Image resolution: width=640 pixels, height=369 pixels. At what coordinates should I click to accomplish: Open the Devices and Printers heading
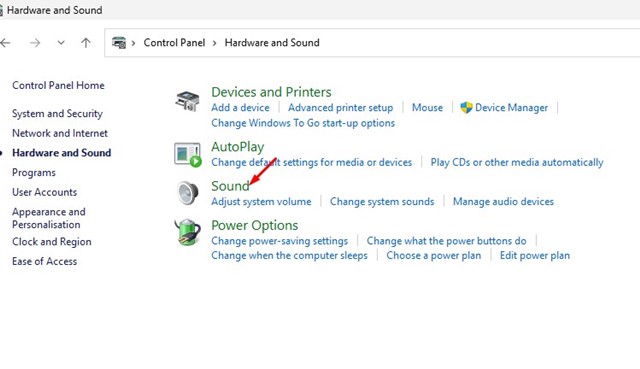coord(271,92)
